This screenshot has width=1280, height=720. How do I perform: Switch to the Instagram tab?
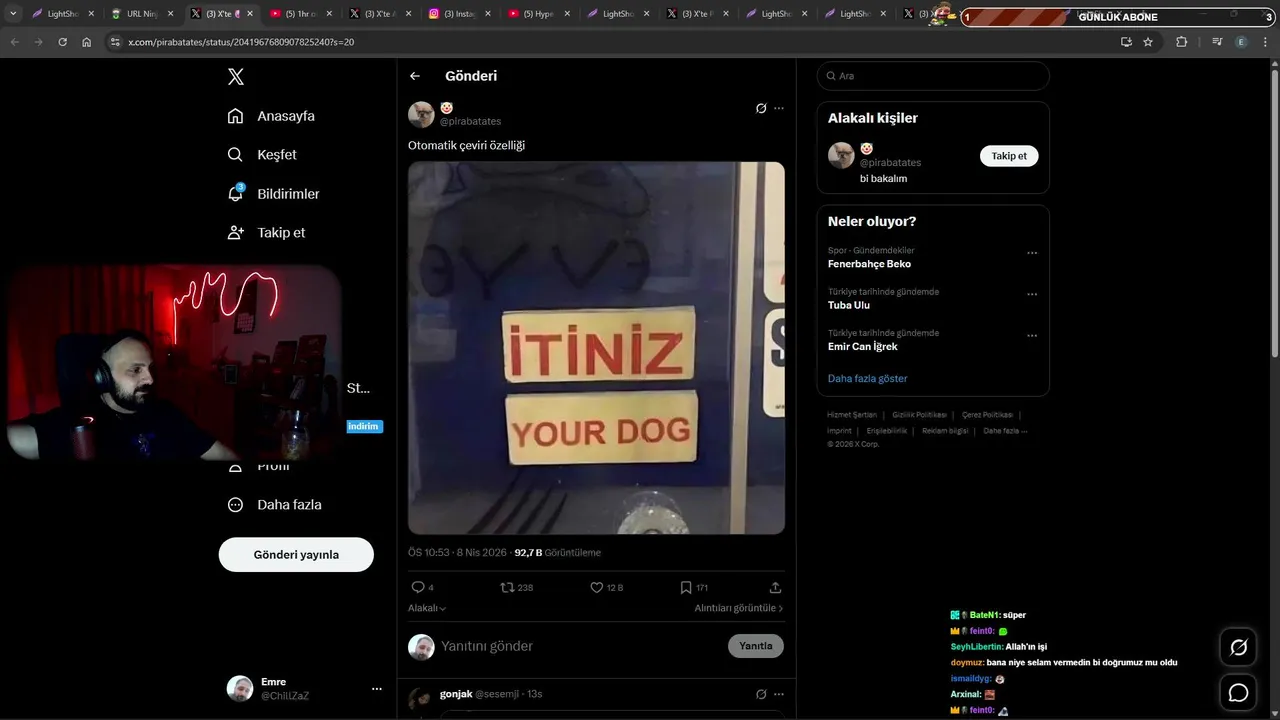pyautogui.click(x=458, y=14)
